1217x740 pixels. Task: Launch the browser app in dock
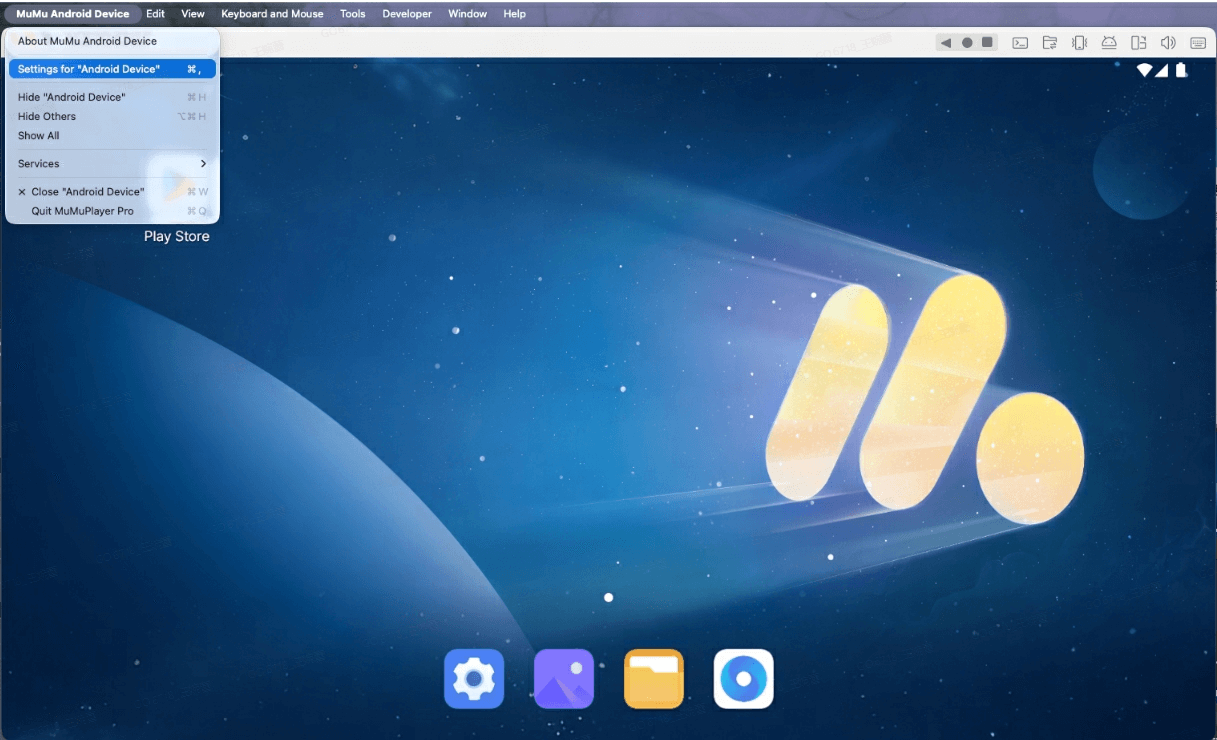click(744, 679)
